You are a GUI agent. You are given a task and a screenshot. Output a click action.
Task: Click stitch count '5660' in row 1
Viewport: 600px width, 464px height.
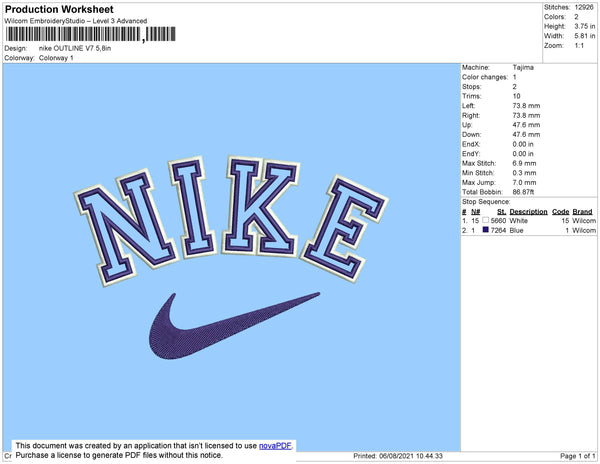coord(498,221)
